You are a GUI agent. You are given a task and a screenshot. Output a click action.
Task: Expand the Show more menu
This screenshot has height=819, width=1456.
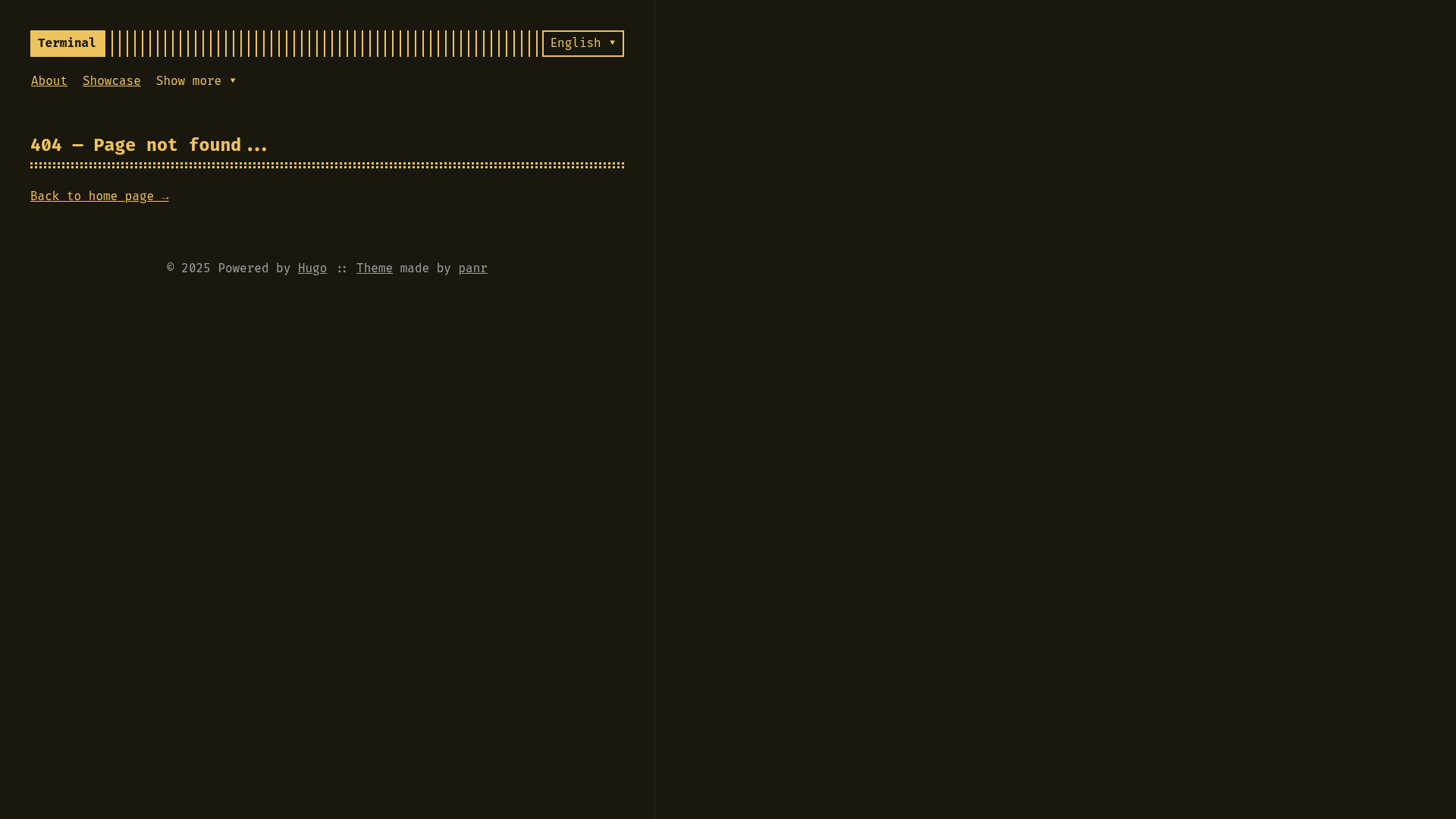(x=196, y=81)
